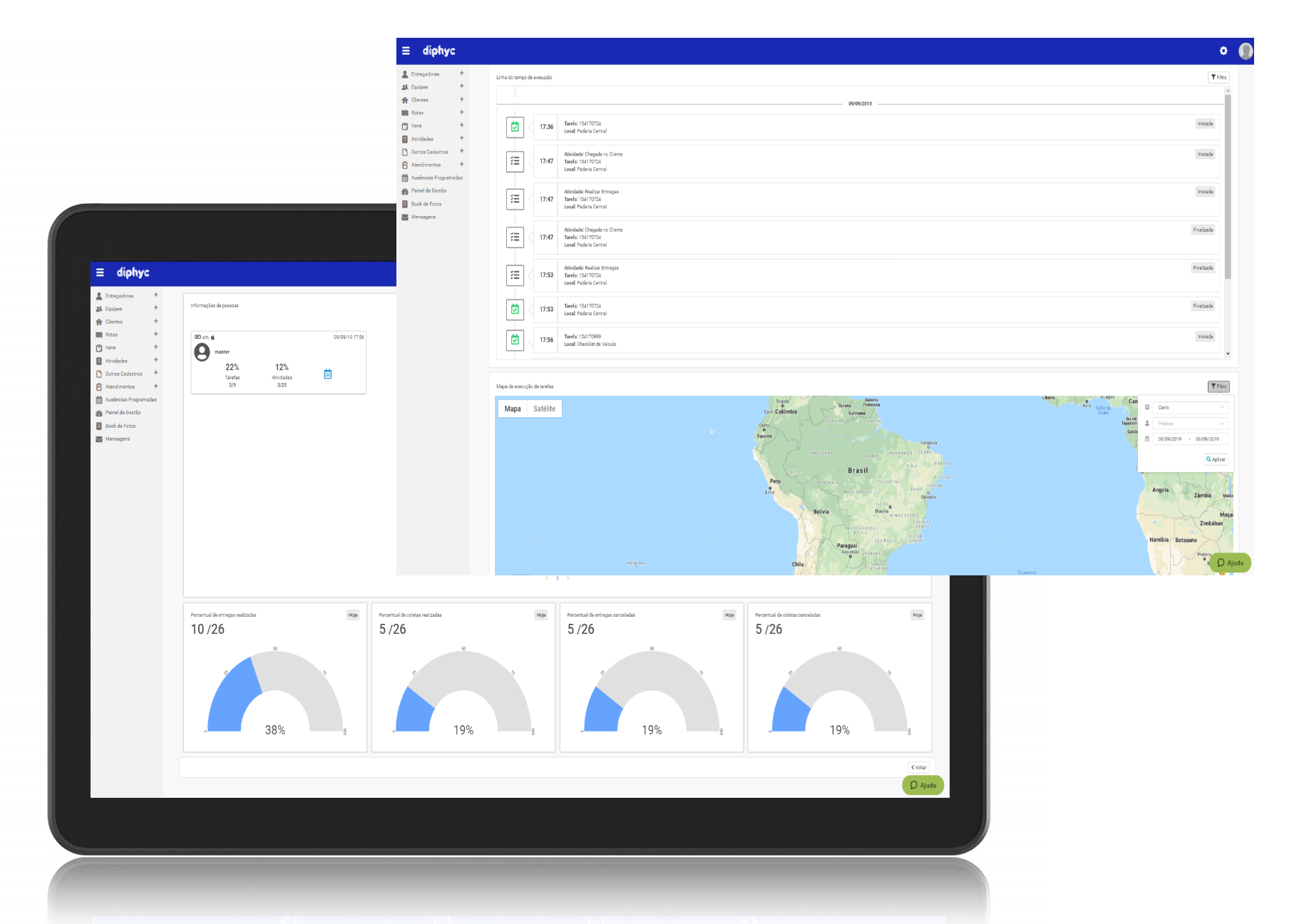The image size is (1299, 924).
Task: Switch map to Mapa view
Action: pyautogui.click(x=513, y=409)
